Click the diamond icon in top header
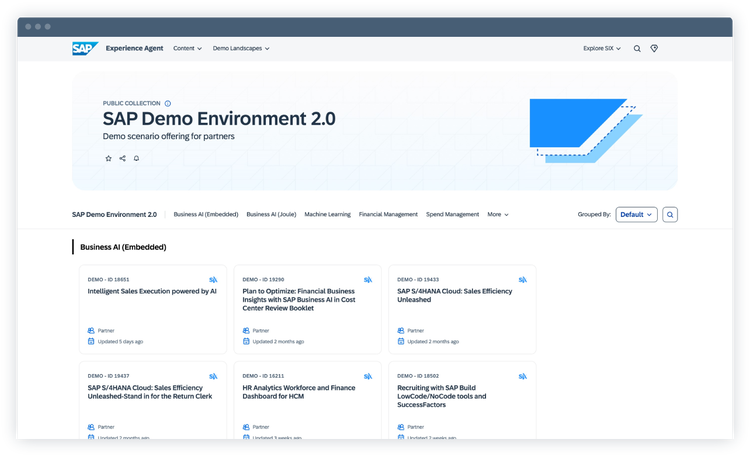This screenshot has width=750, height=456. point(654,48)
